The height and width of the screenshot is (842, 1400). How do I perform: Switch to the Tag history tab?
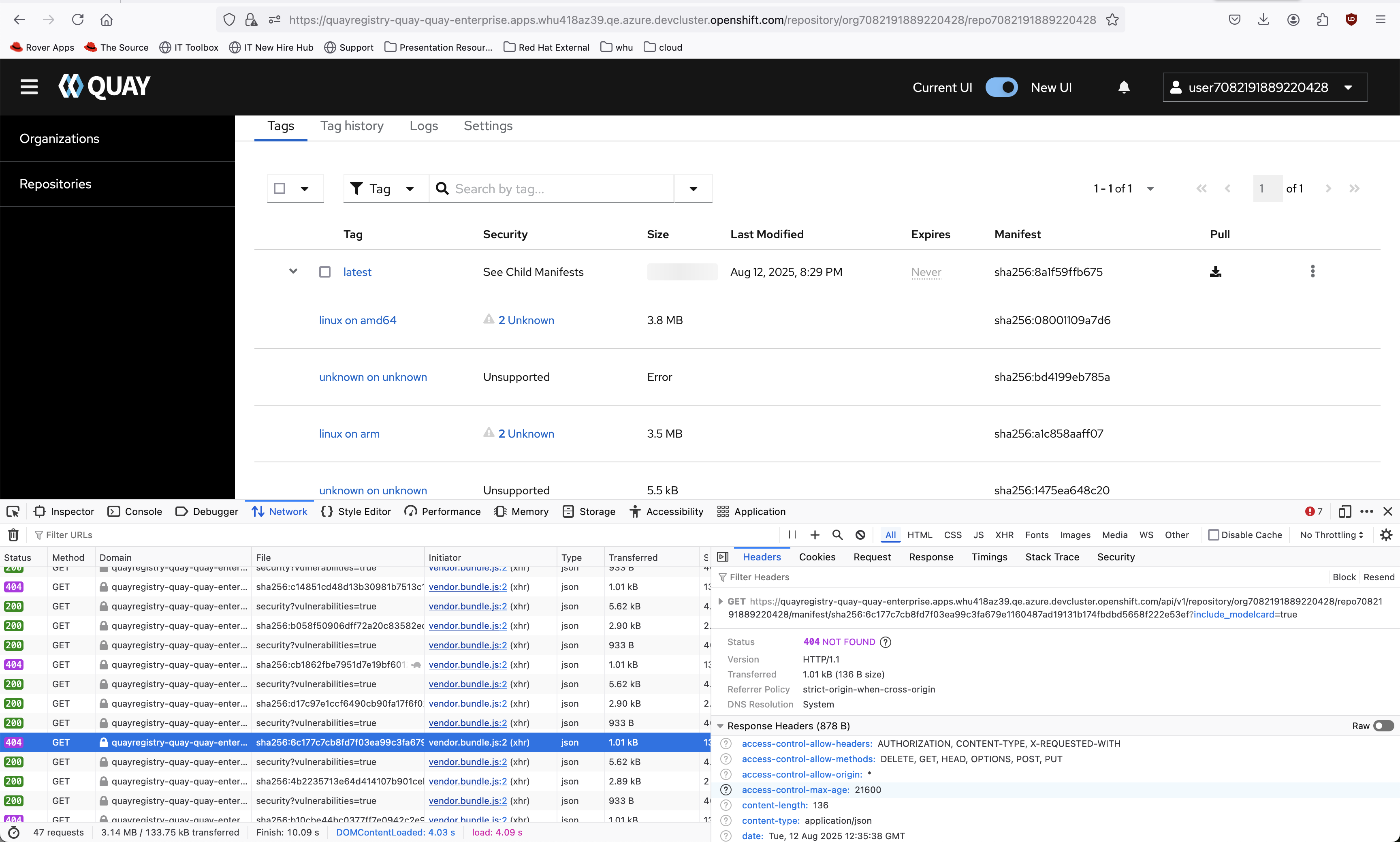pyautogui.click(x=352, y=126)
